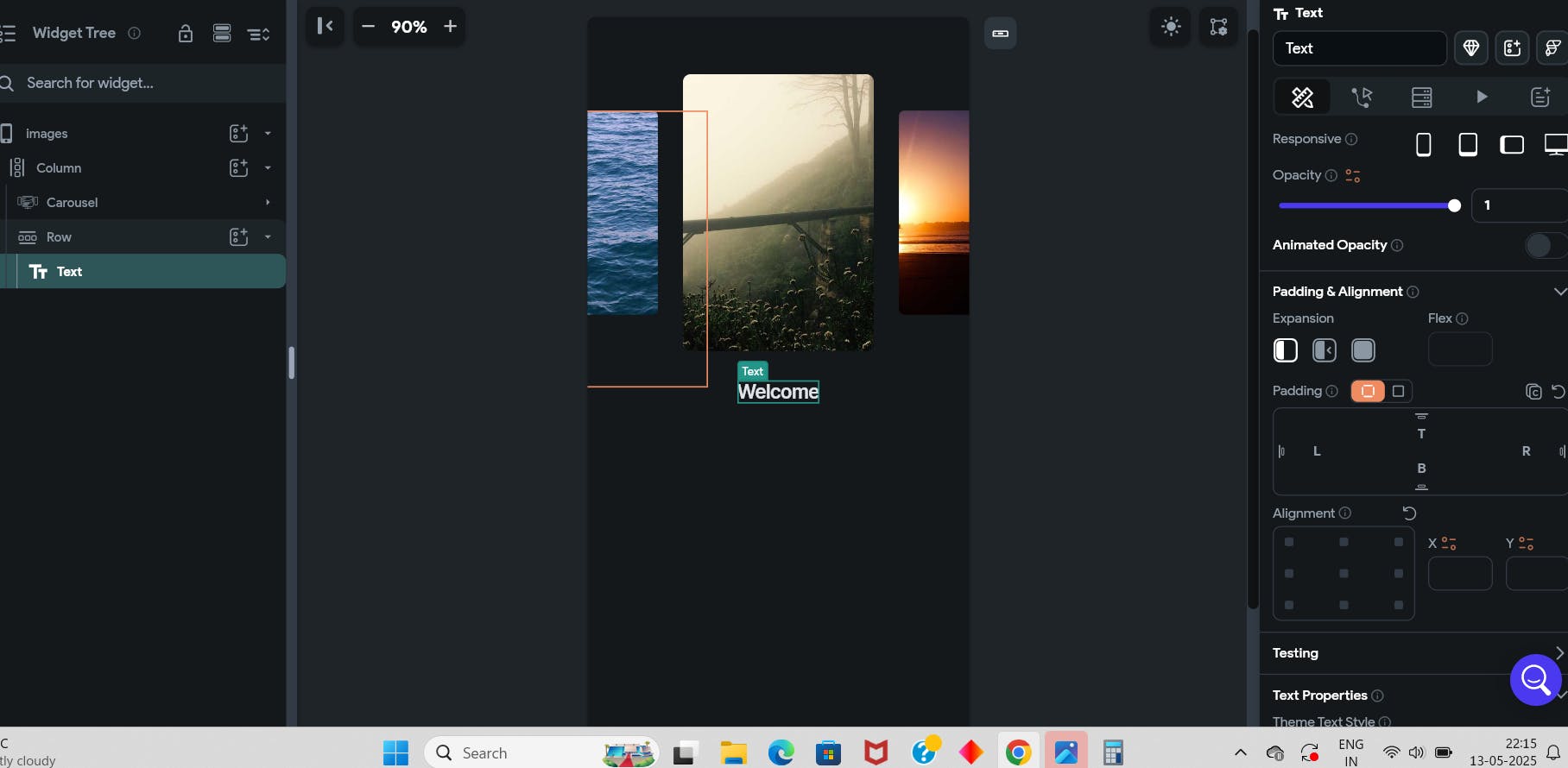Zoom out the canvas with the minus button
The image size is (1568, 768).
(x=368, y=27)
